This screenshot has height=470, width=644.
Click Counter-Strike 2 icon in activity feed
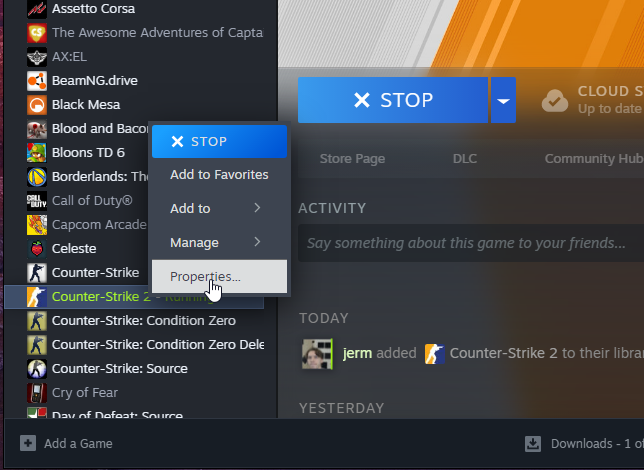(x=435, y=354)
